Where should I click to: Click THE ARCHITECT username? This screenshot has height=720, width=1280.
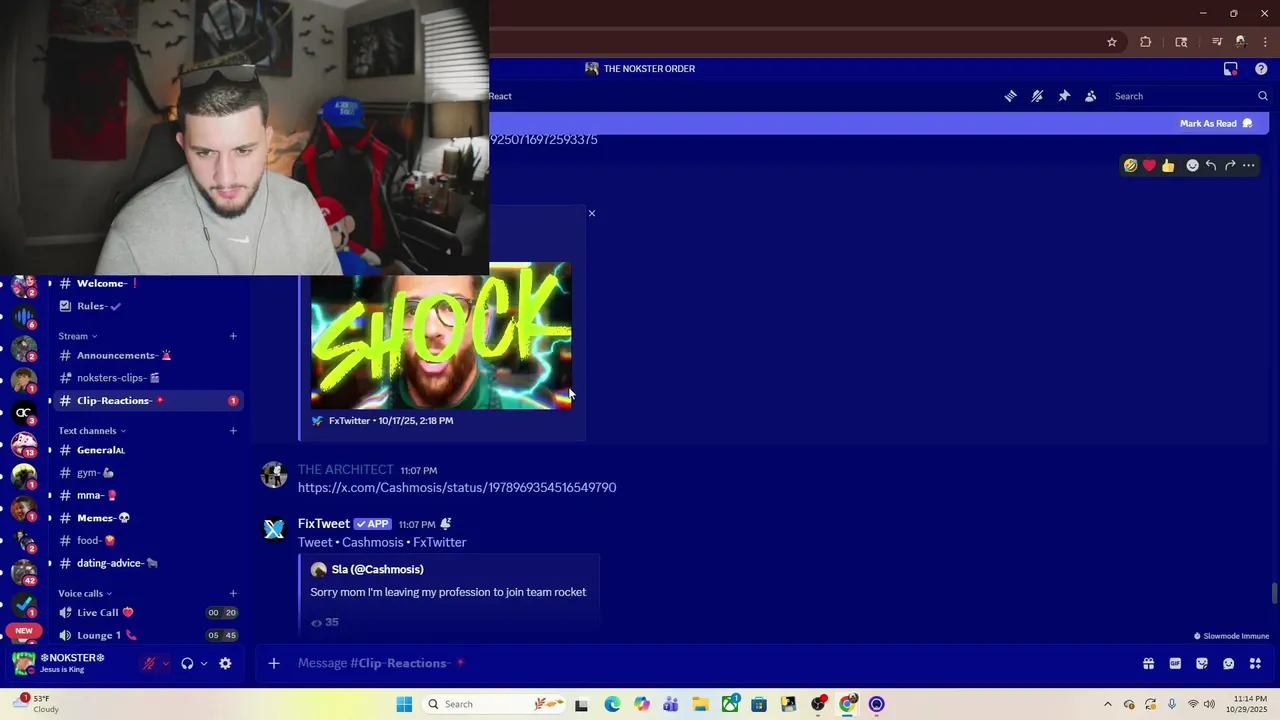pyautogui.click(x=346, y=470)
